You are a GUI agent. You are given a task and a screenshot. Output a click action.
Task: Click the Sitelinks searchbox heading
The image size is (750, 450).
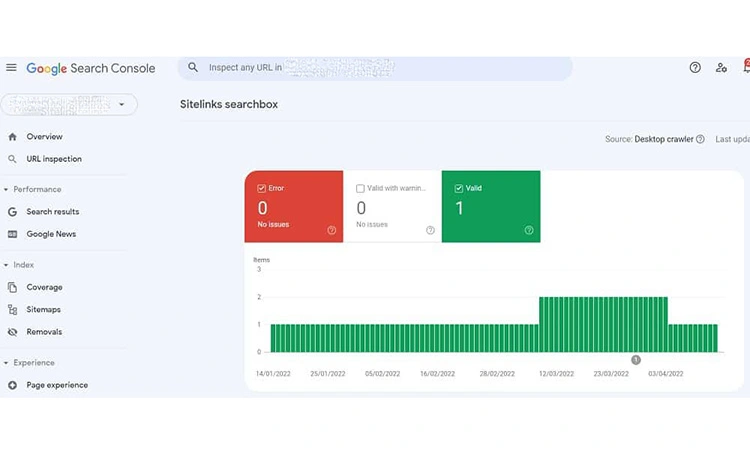point(229,104)
